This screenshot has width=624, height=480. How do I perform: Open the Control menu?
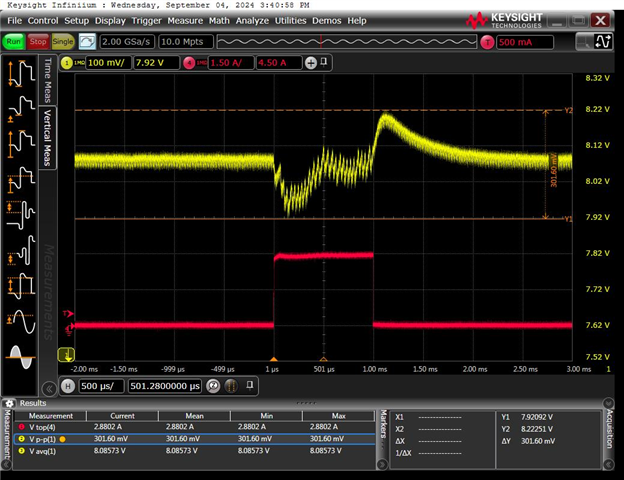coord(43,21)
